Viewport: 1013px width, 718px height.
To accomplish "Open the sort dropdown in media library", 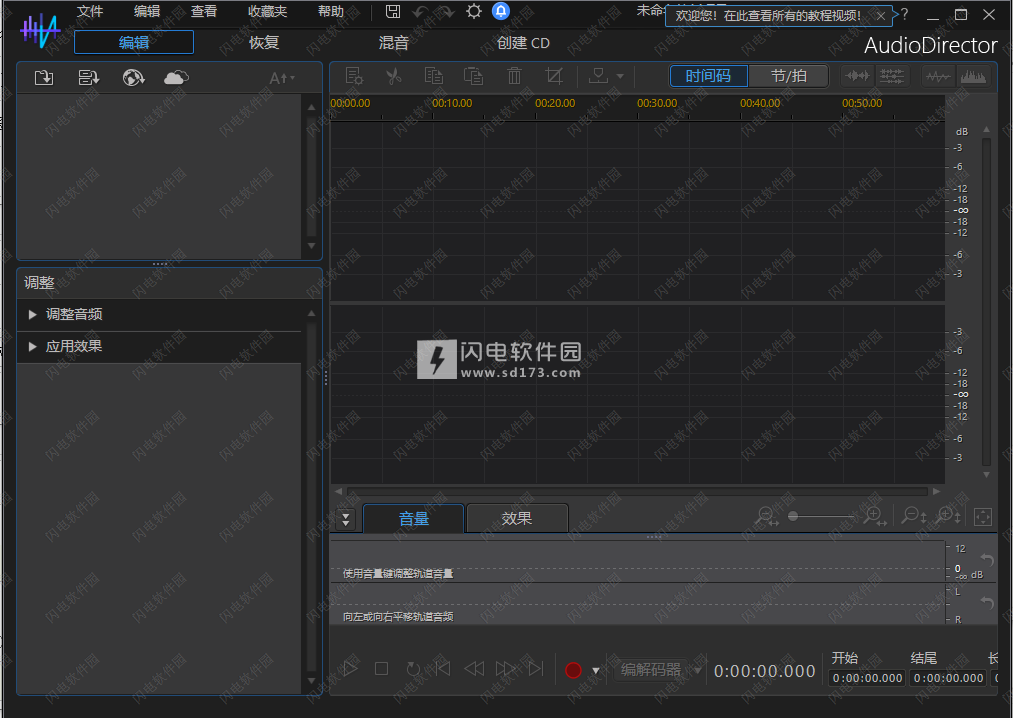I will (x=282, y=78).
